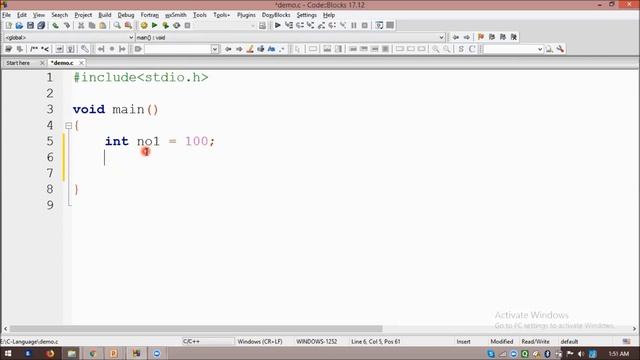This screenshot has height=360, width=640.
Task: Click the Windows (CR+LF) status entry
Action: [x=260, y=341]
